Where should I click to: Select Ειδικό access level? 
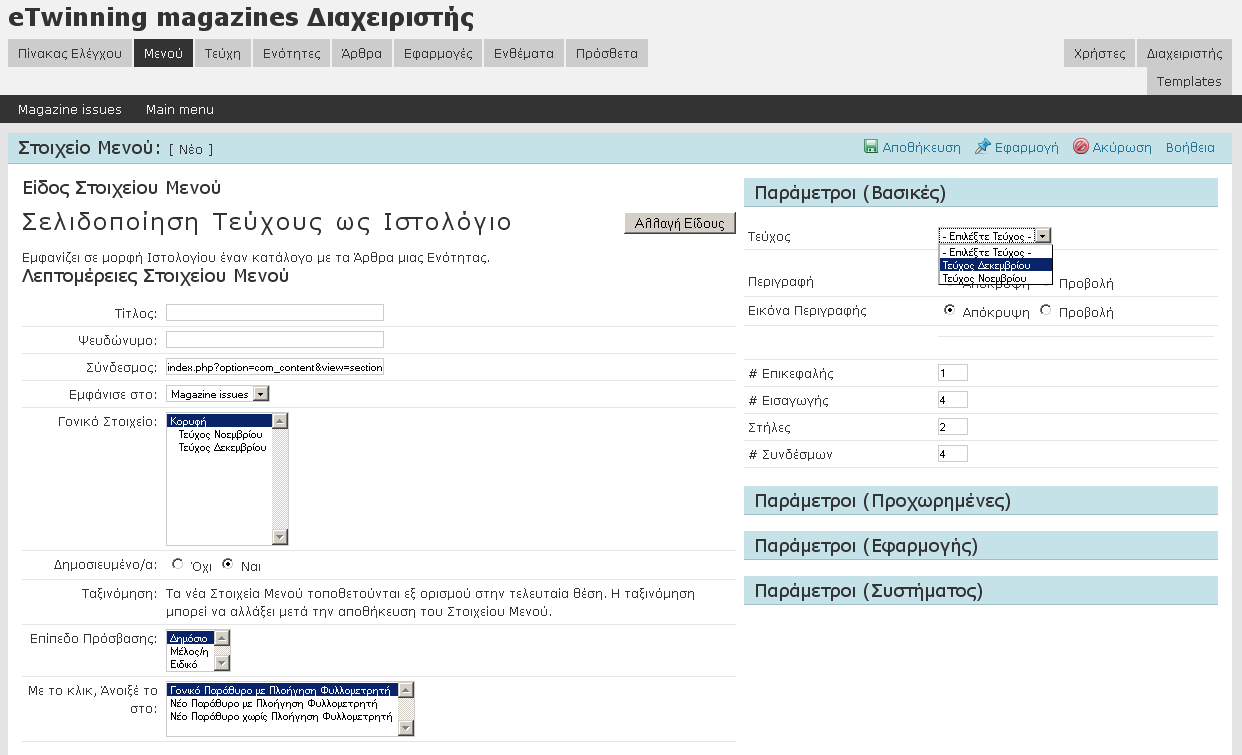(190, 663)
